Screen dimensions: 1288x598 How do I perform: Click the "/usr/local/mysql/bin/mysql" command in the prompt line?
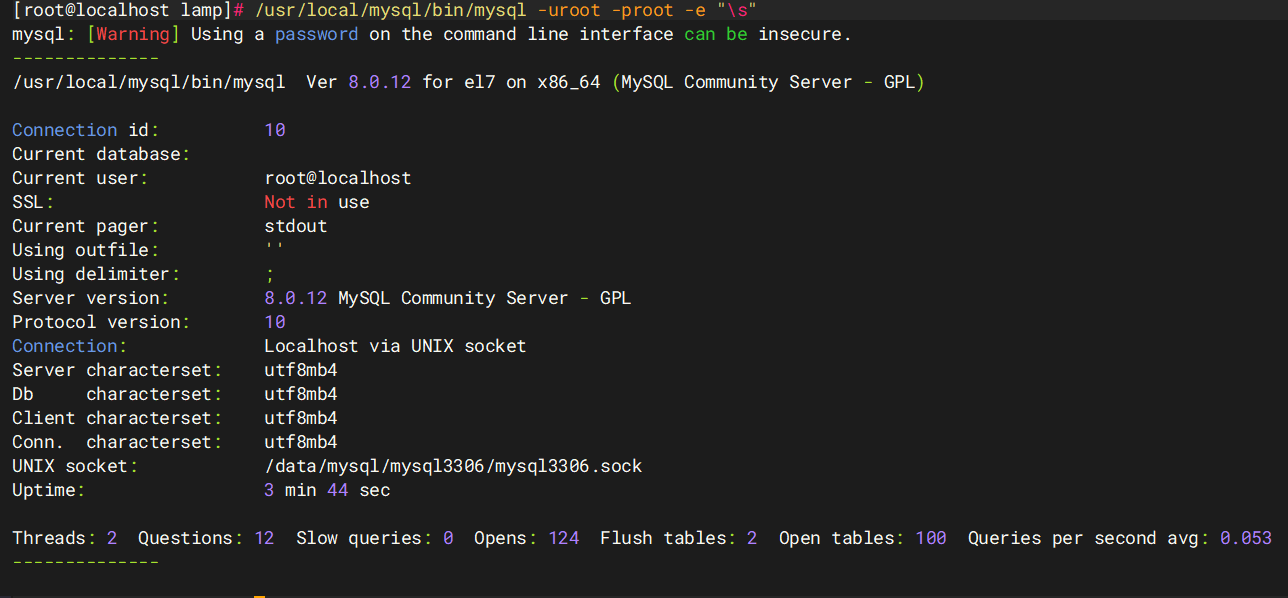click(391, 10)
